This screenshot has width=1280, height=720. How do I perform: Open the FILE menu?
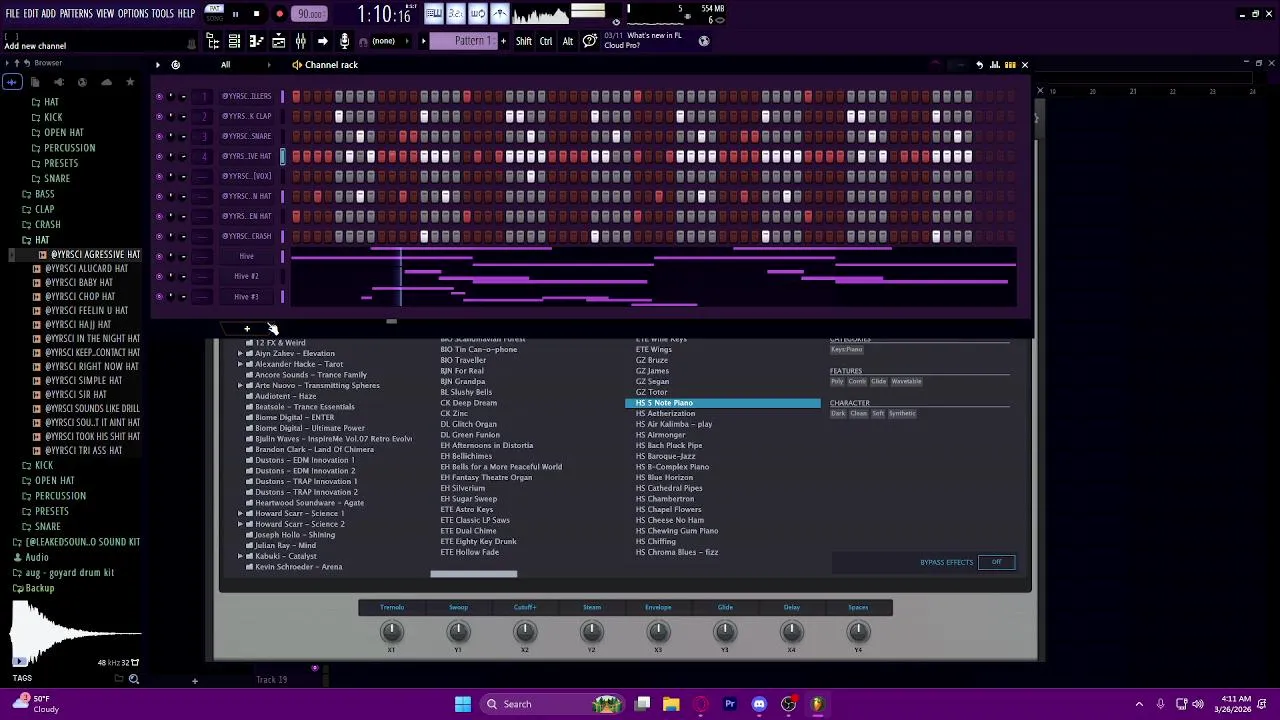tap(12, 14)
